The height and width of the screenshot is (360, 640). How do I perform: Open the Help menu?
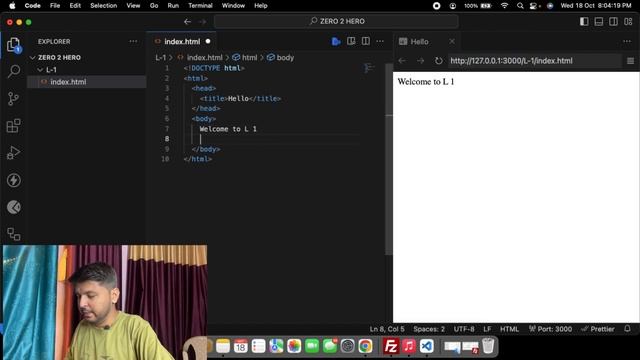point(260,6)
